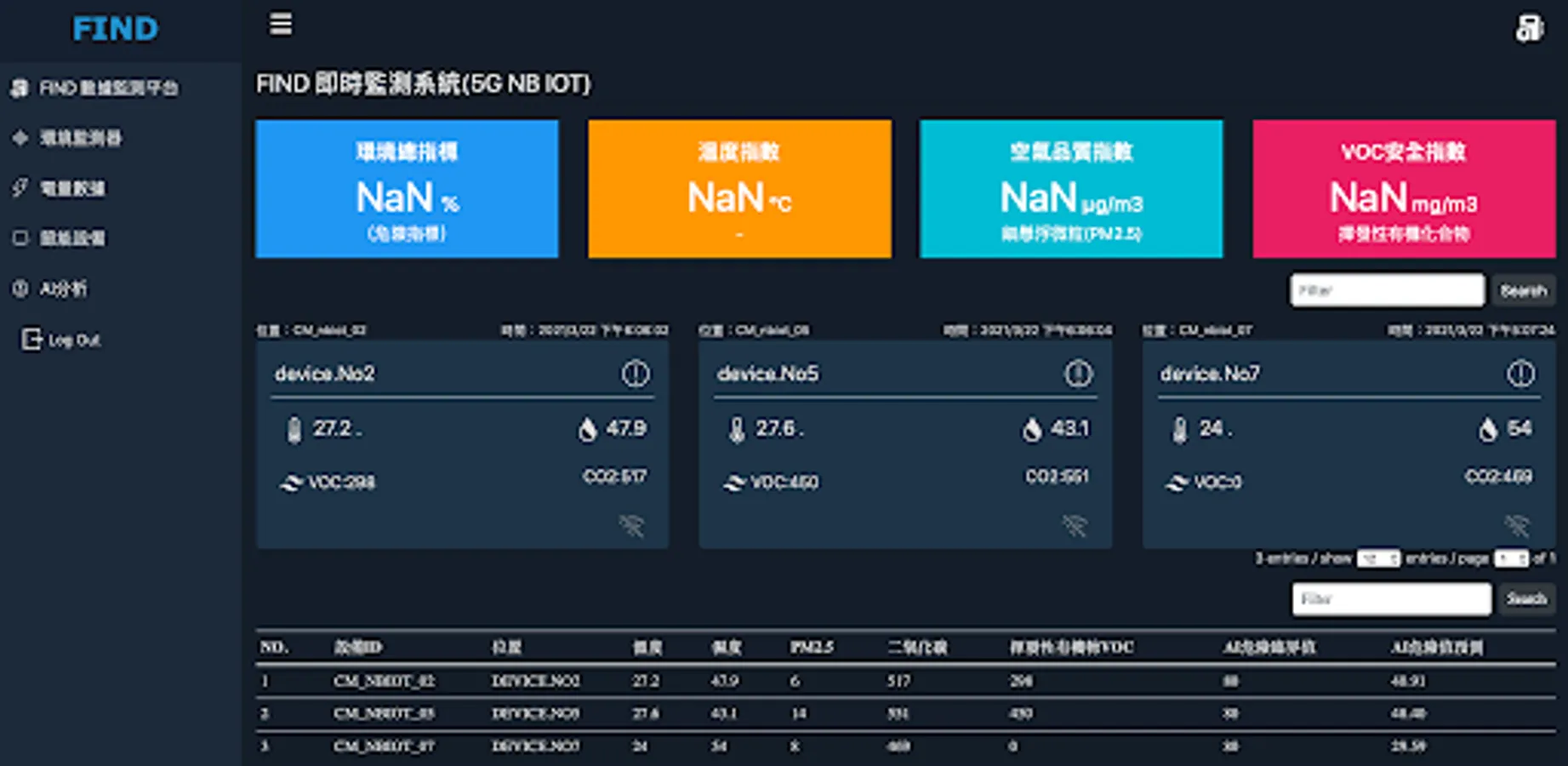
Task: Open the page number dropdown
Action: tap(1512, 558)
